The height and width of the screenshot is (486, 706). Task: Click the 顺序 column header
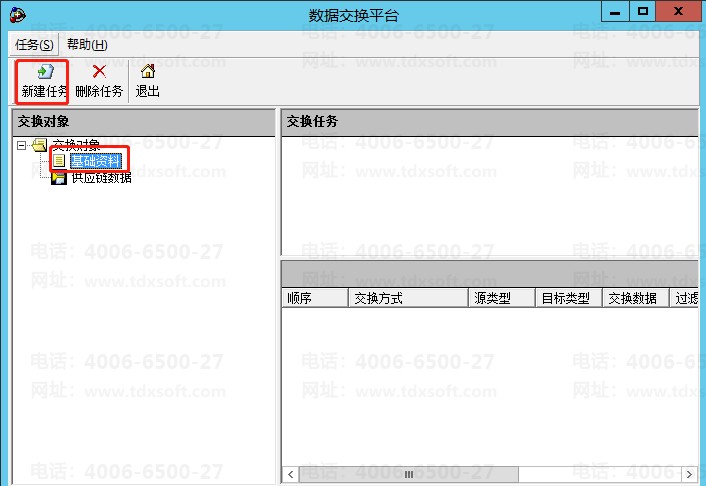click(x=315, y=298)
